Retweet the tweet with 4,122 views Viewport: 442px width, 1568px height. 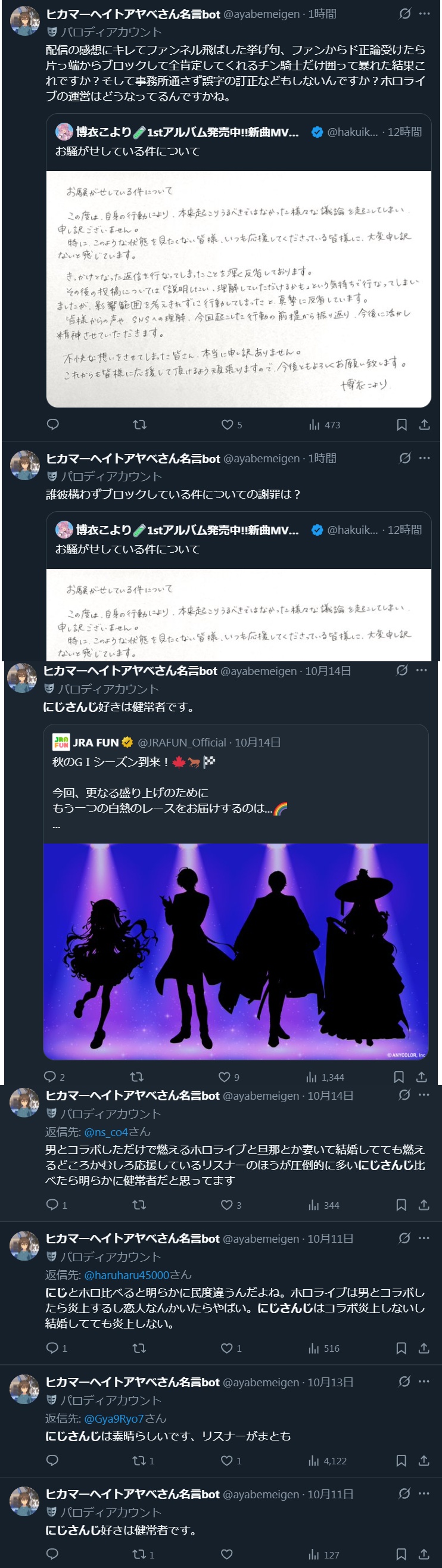[143, 1460]
